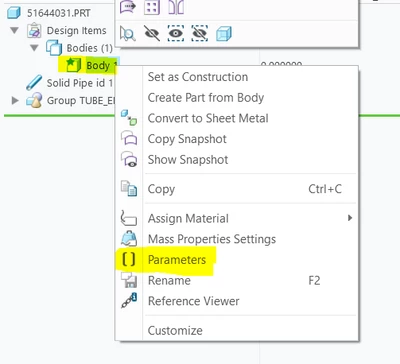Image resolution: width=400 pixels, height=364 pixels.
Task: Click the Mass Properties Settings icon
Action: tap(129, 239)
